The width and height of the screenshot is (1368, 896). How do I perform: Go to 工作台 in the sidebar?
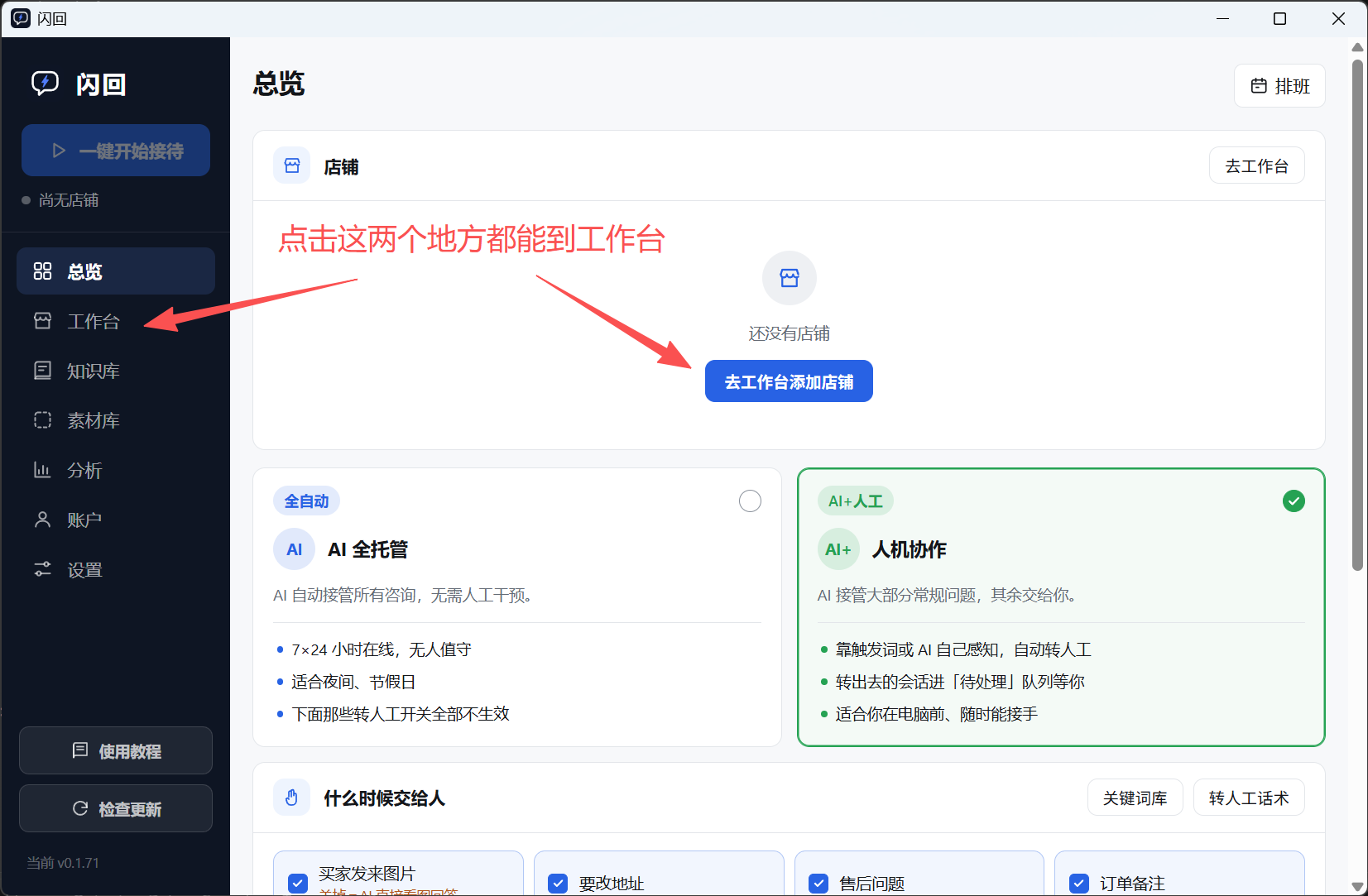pyautogui.click(x=116, y=321)
